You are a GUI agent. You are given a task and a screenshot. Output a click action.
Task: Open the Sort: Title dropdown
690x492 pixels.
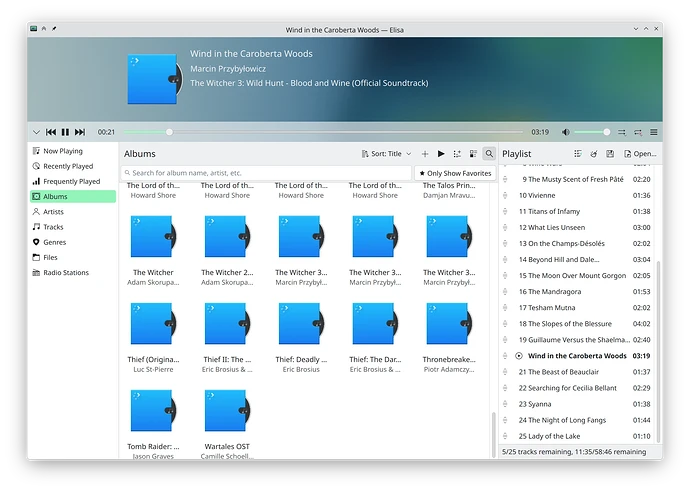[386, 154]
